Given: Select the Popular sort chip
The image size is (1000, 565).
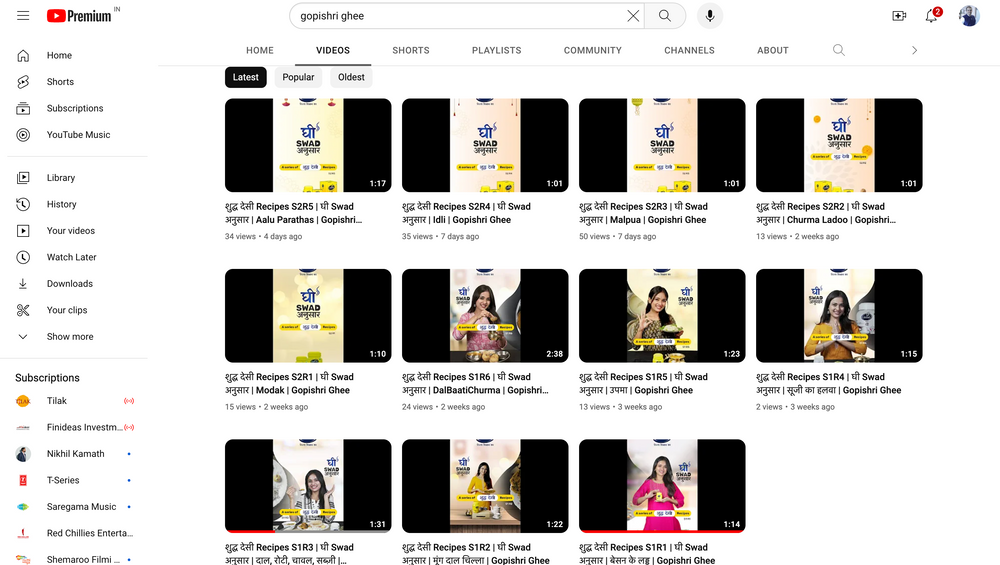Looking at the screenshot, I should [298, 77].
